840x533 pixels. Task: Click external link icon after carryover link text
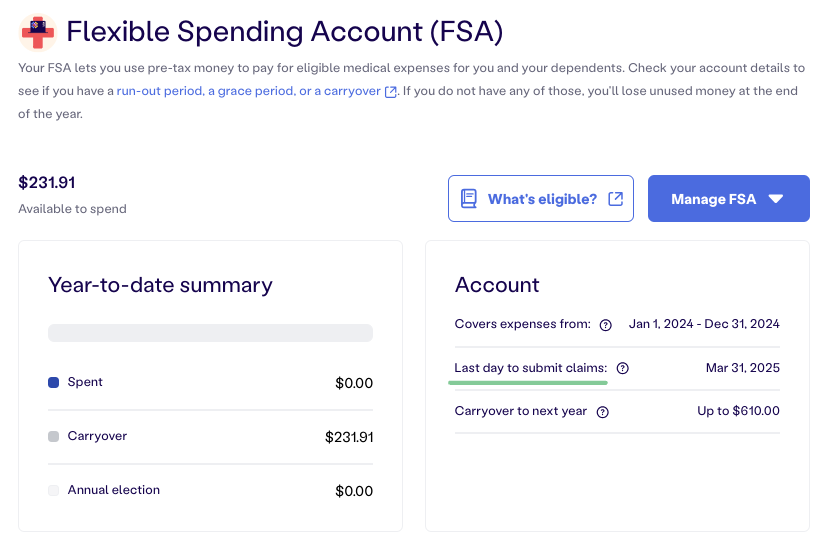391,92
